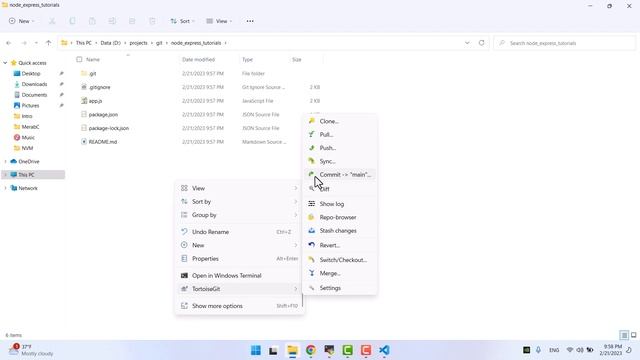
Task: Open the See more ellipsis menu
Action: tap(250, 21)
